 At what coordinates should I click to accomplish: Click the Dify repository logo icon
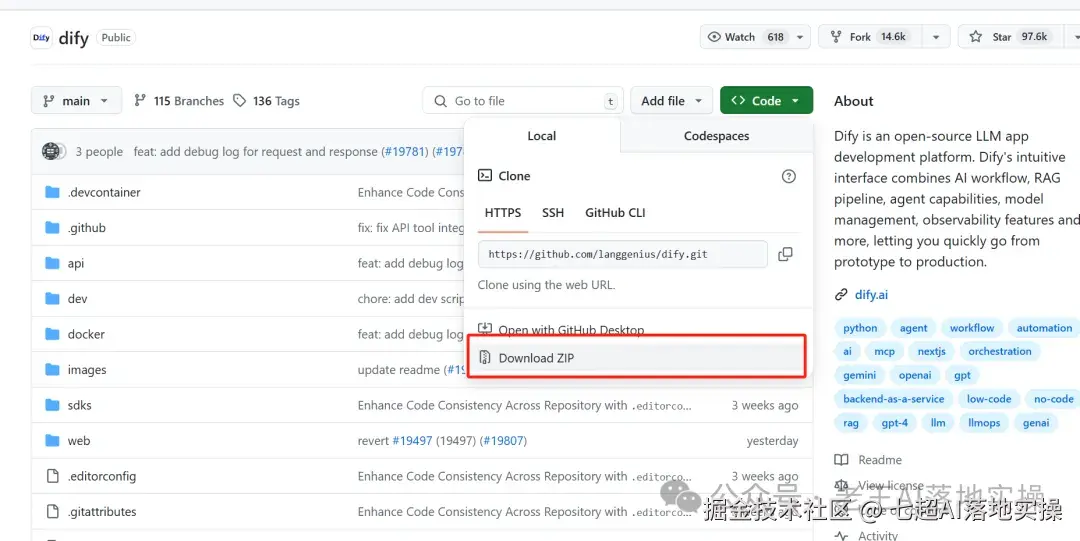click(41, 38)
